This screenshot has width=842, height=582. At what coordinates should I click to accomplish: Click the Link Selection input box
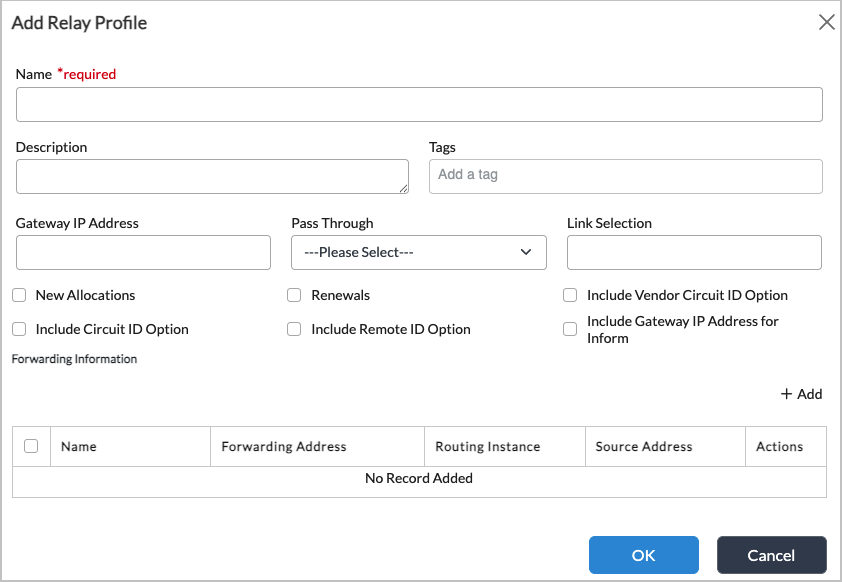pos(694,253)
